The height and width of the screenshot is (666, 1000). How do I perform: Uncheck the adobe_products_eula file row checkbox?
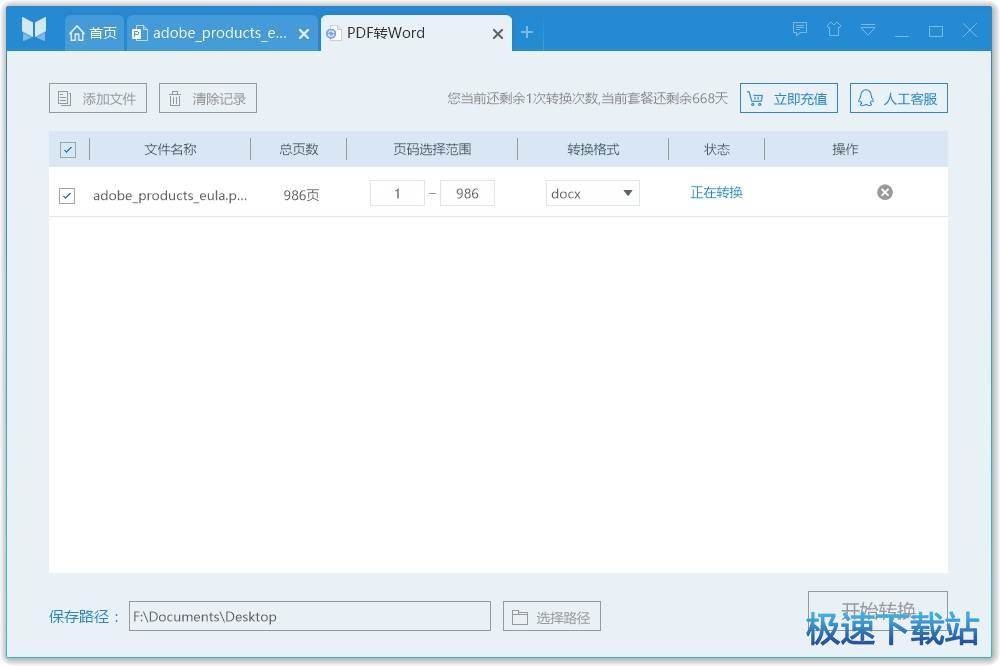click(x=67, y=196)
